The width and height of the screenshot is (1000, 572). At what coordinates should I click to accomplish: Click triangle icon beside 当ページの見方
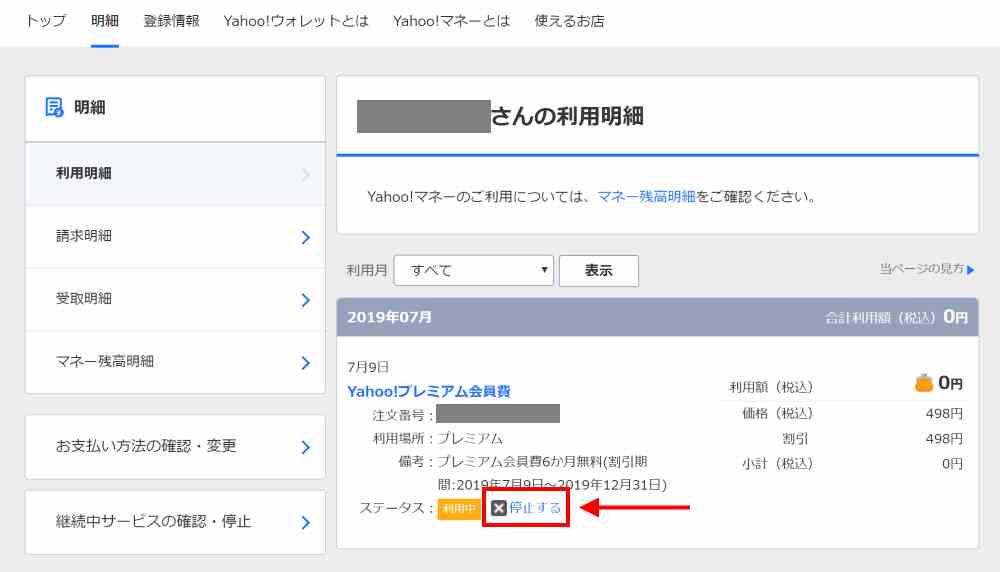971,270
